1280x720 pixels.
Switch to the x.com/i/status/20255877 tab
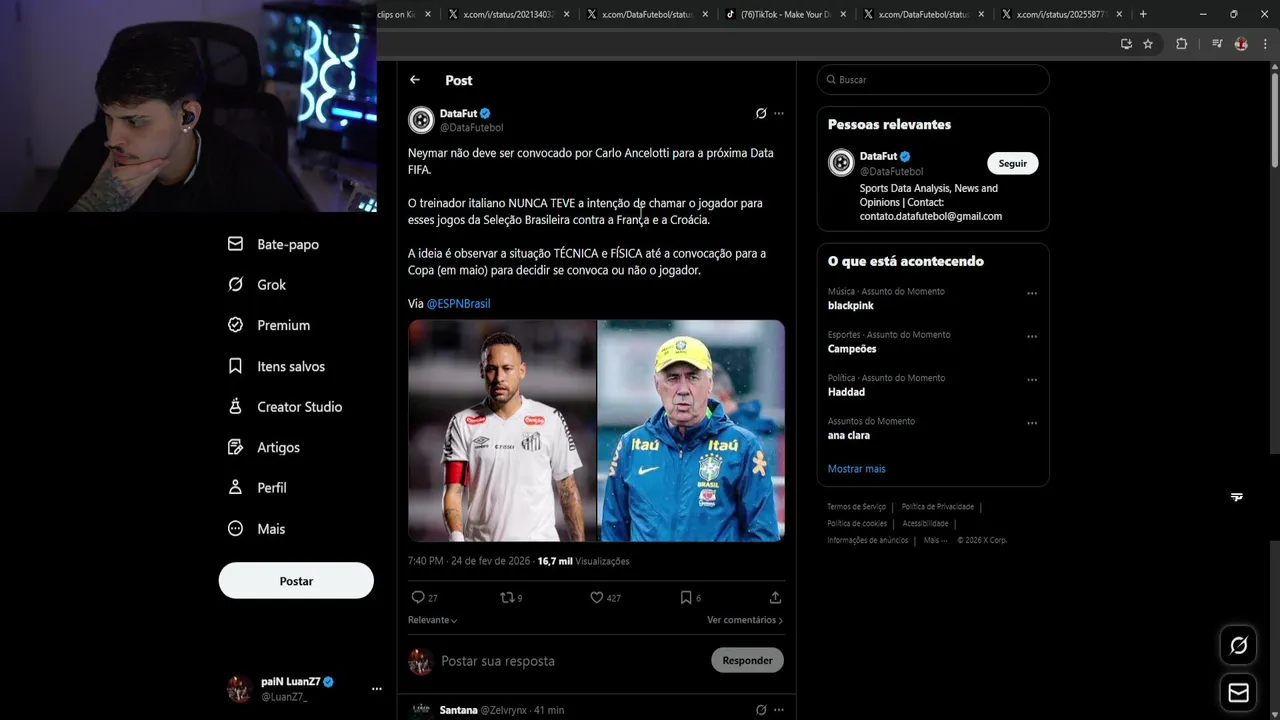click(1062, 14)
